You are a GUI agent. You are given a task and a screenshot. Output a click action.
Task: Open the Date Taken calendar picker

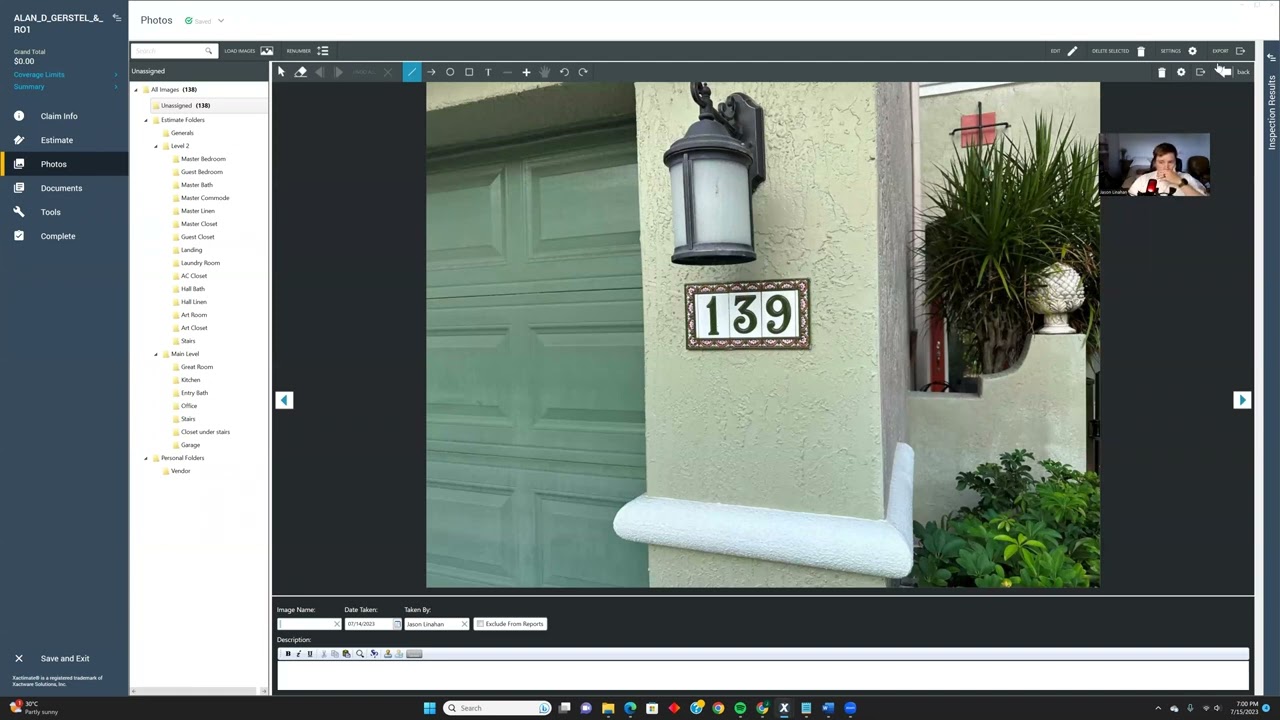[397, 624]
